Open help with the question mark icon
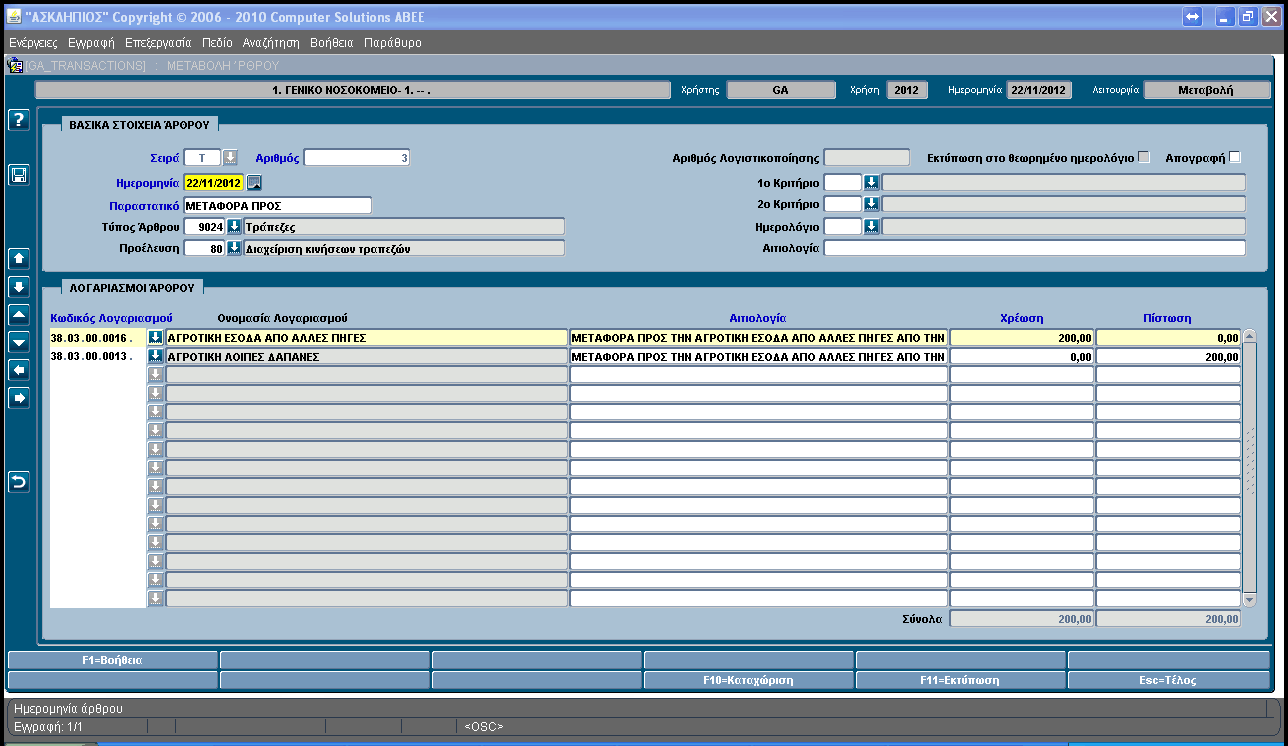1288x746 pixels. tap(18, 120)
